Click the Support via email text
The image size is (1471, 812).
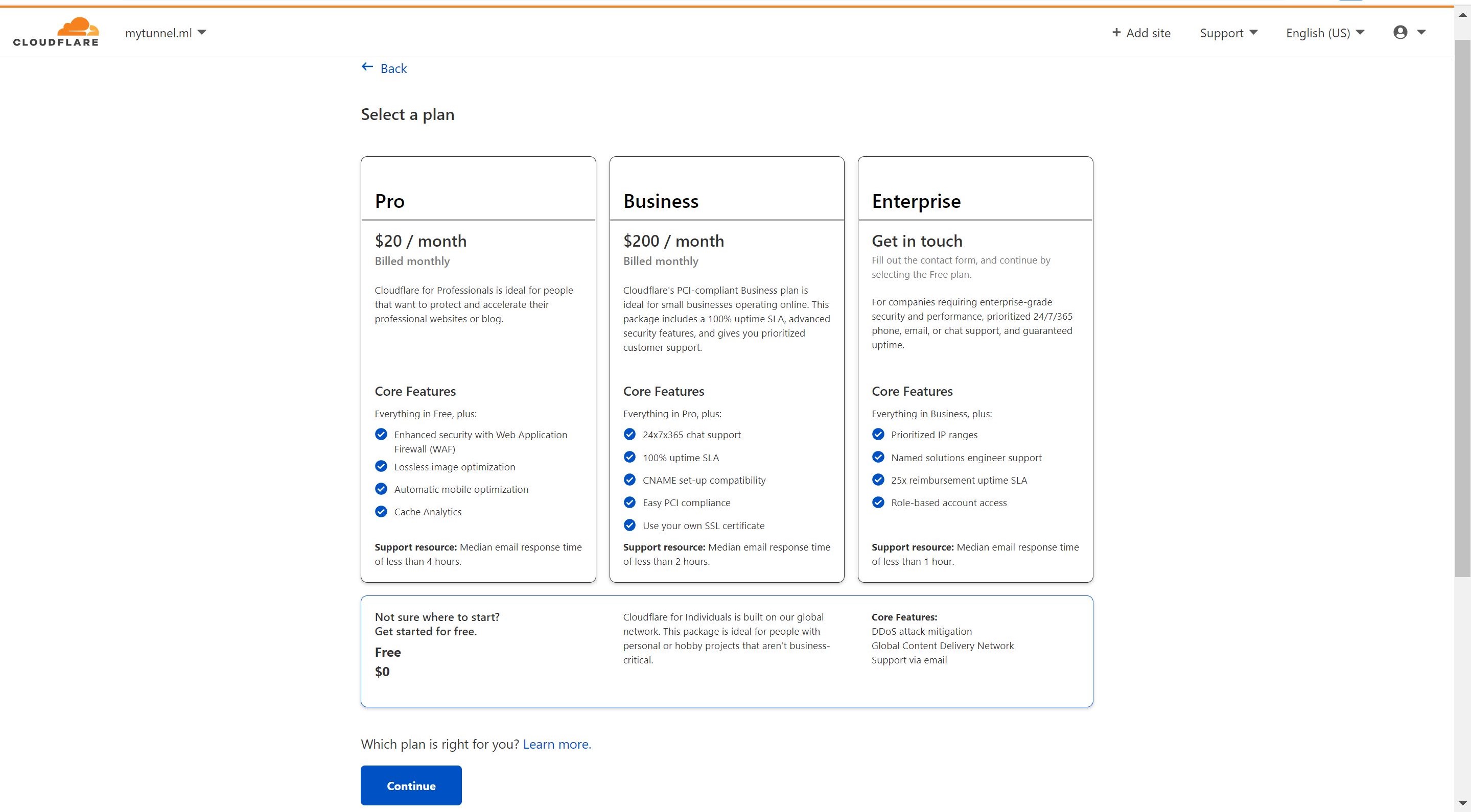[908, 660]
